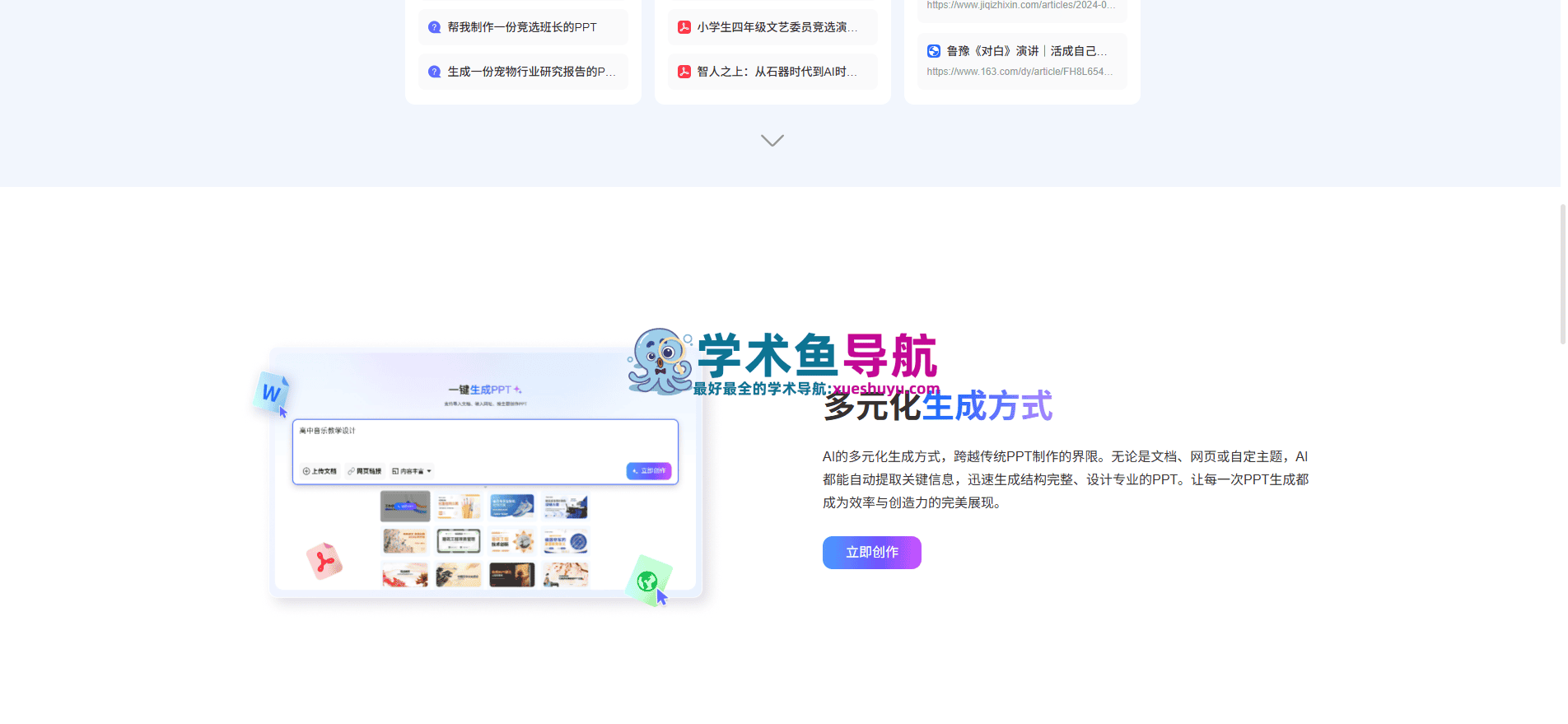The height and width of the screenshot is (724, 1568).
Task: Click the jiqizhixin.com article URL text
Action: [x=1021, y=5]
